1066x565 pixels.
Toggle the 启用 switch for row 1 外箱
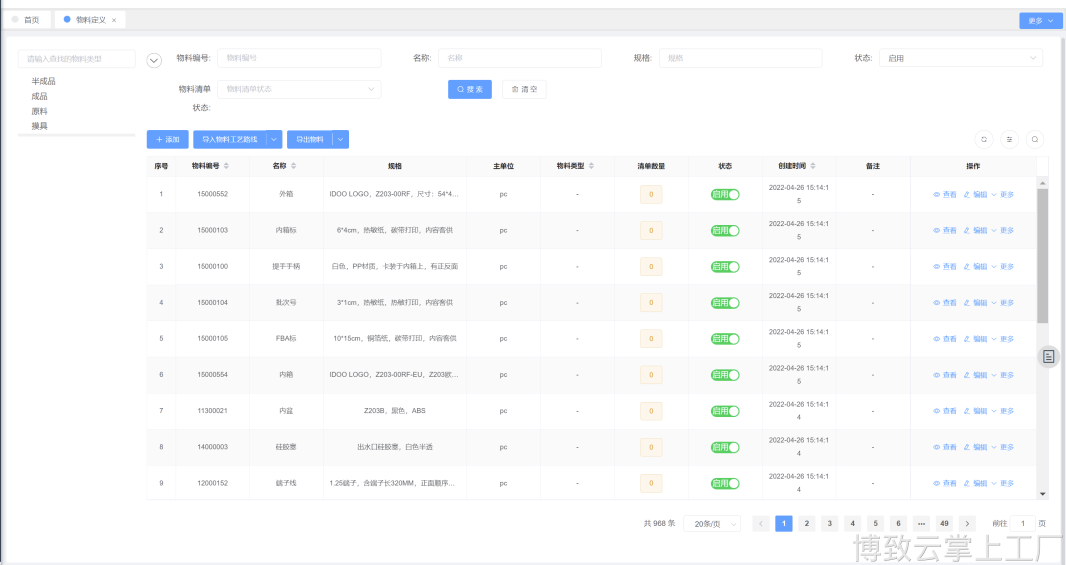pos(725,195)
